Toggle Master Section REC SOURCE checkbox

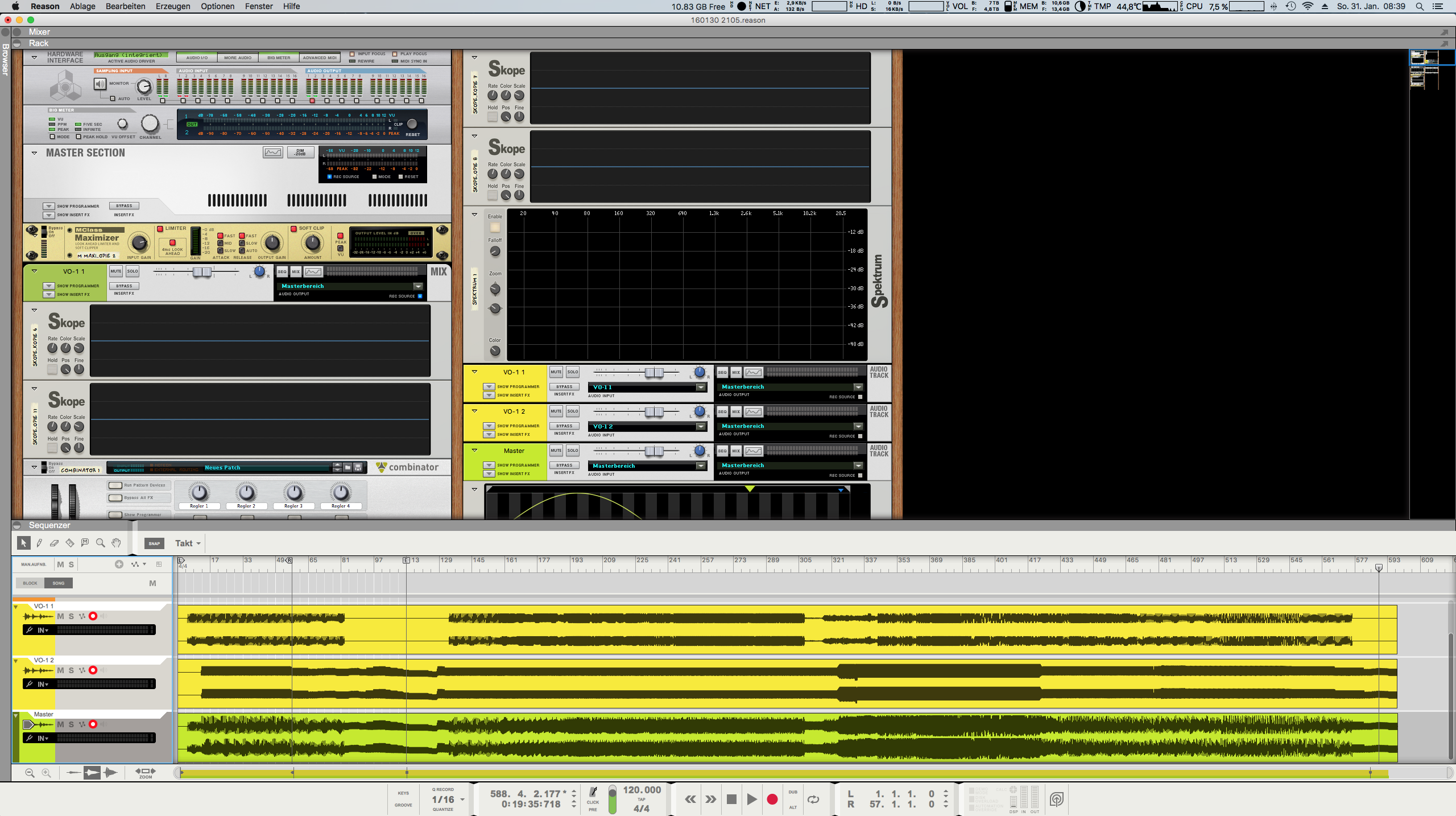329,177
